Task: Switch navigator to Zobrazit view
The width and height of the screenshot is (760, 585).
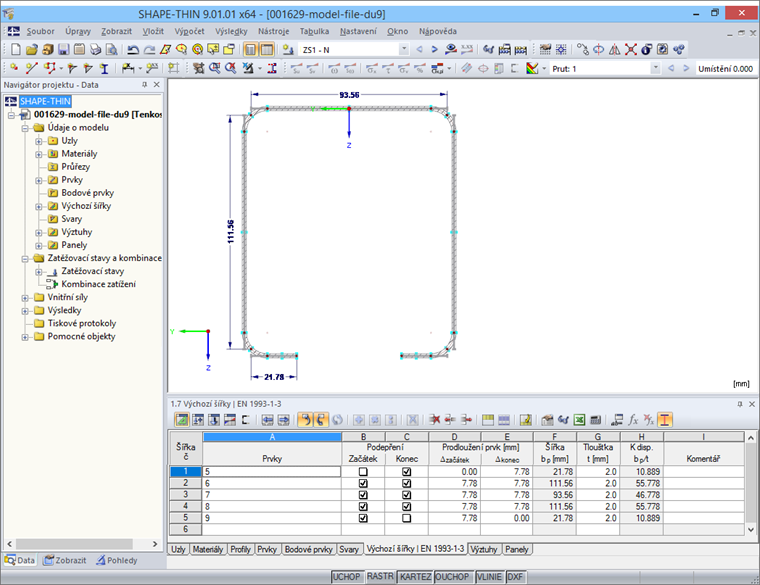Action: click(x=65, y=560)
